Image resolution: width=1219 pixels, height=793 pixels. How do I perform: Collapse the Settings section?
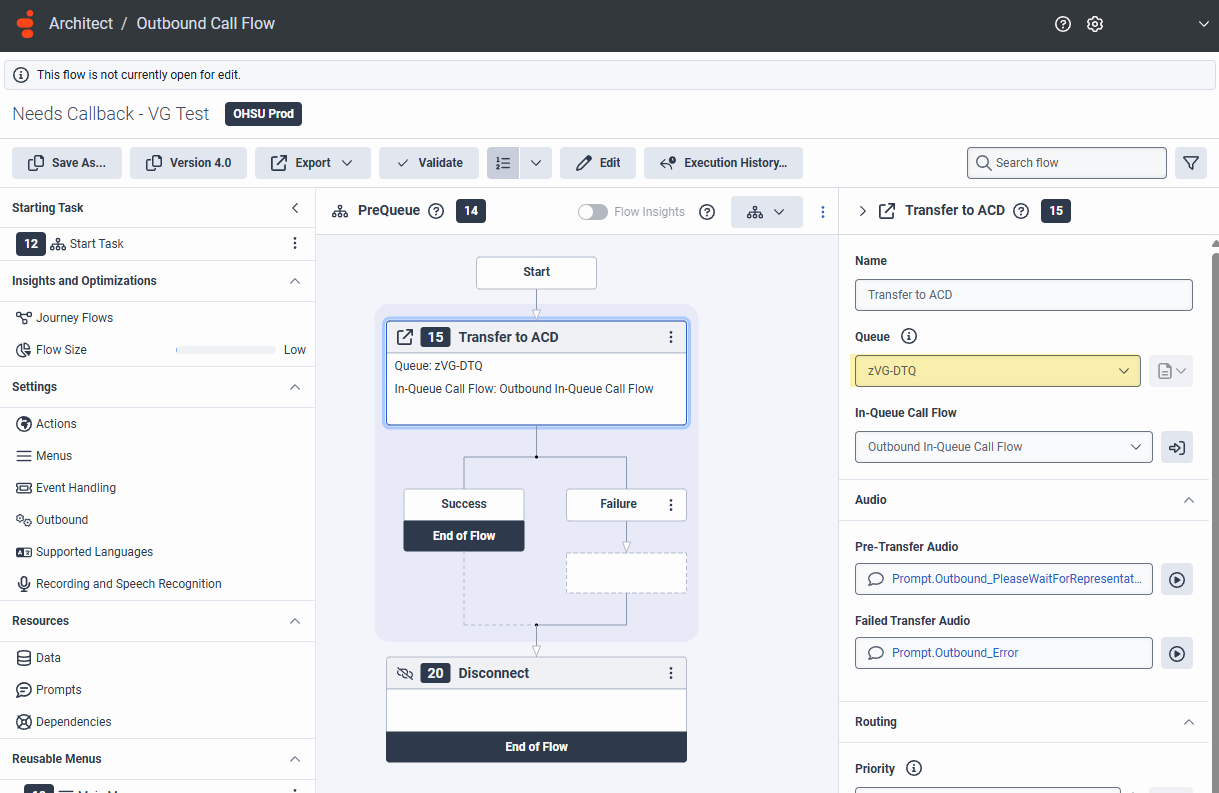295,387
